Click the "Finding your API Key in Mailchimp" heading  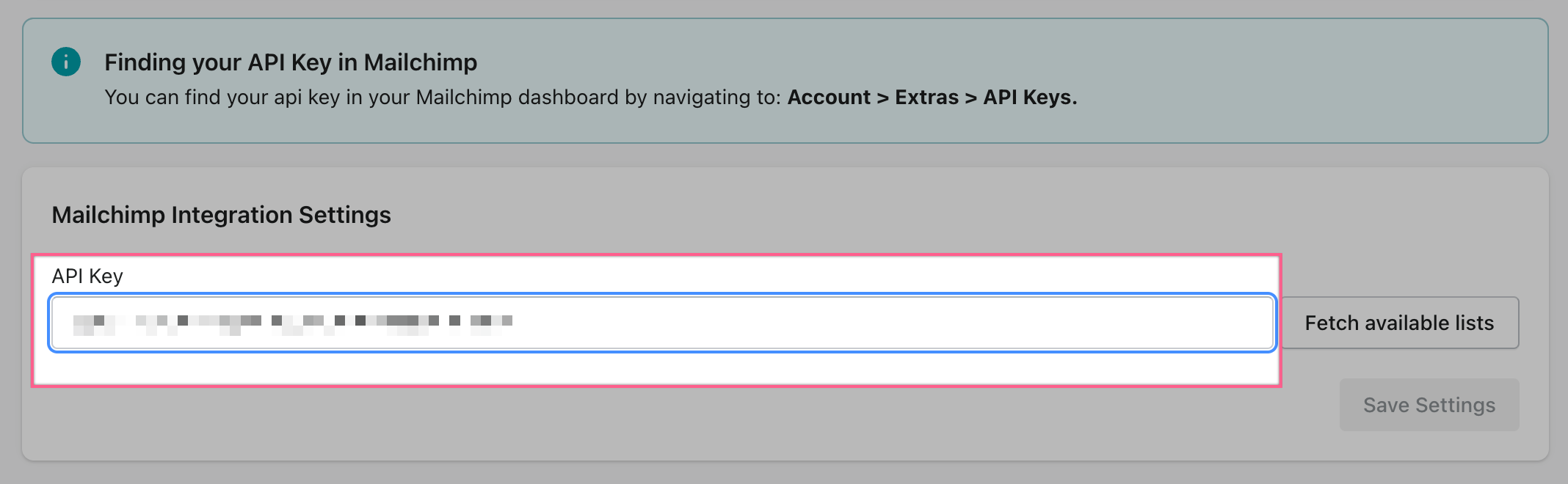(x=291, y=62)
